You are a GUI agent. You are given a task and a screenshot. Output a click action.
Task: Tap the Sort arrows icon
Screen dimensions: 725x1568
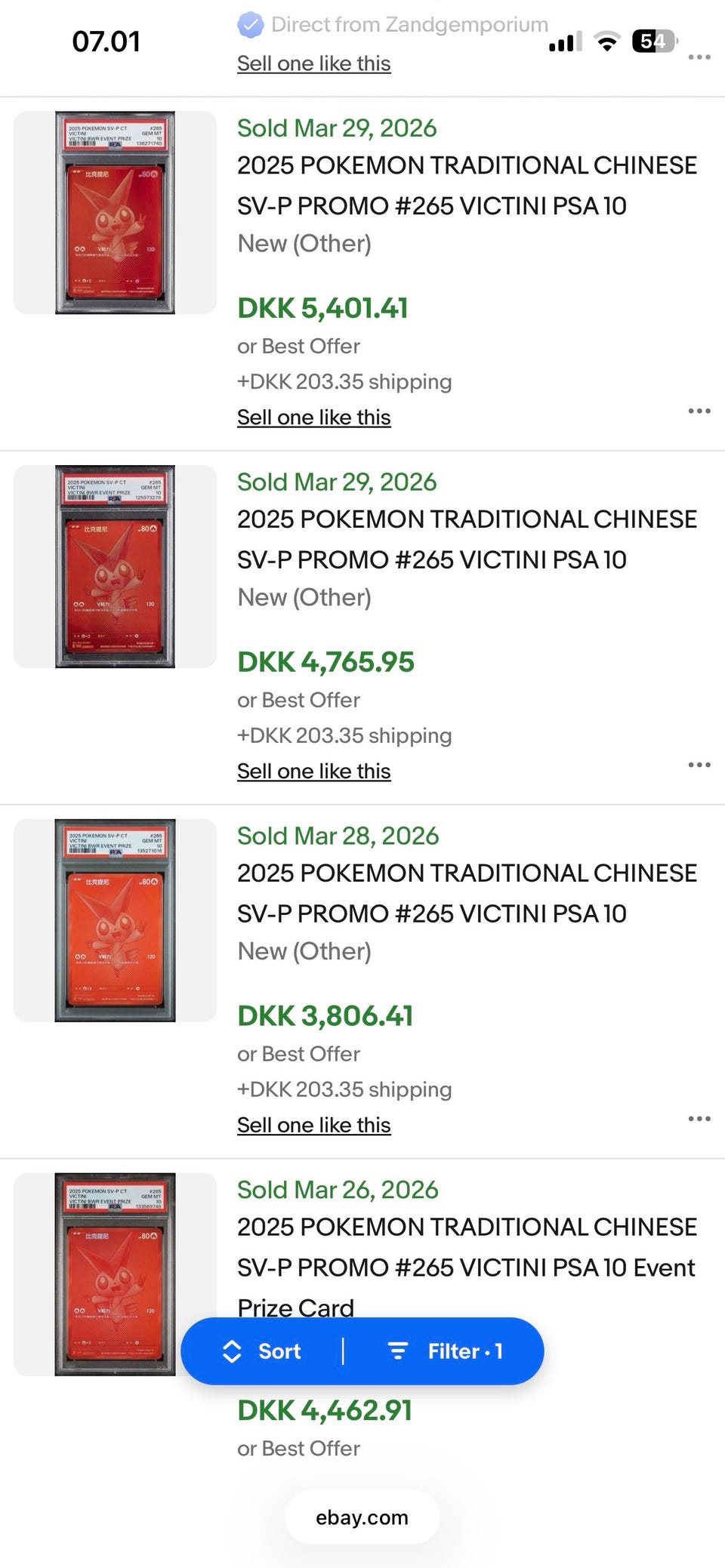click(232, 1351)
